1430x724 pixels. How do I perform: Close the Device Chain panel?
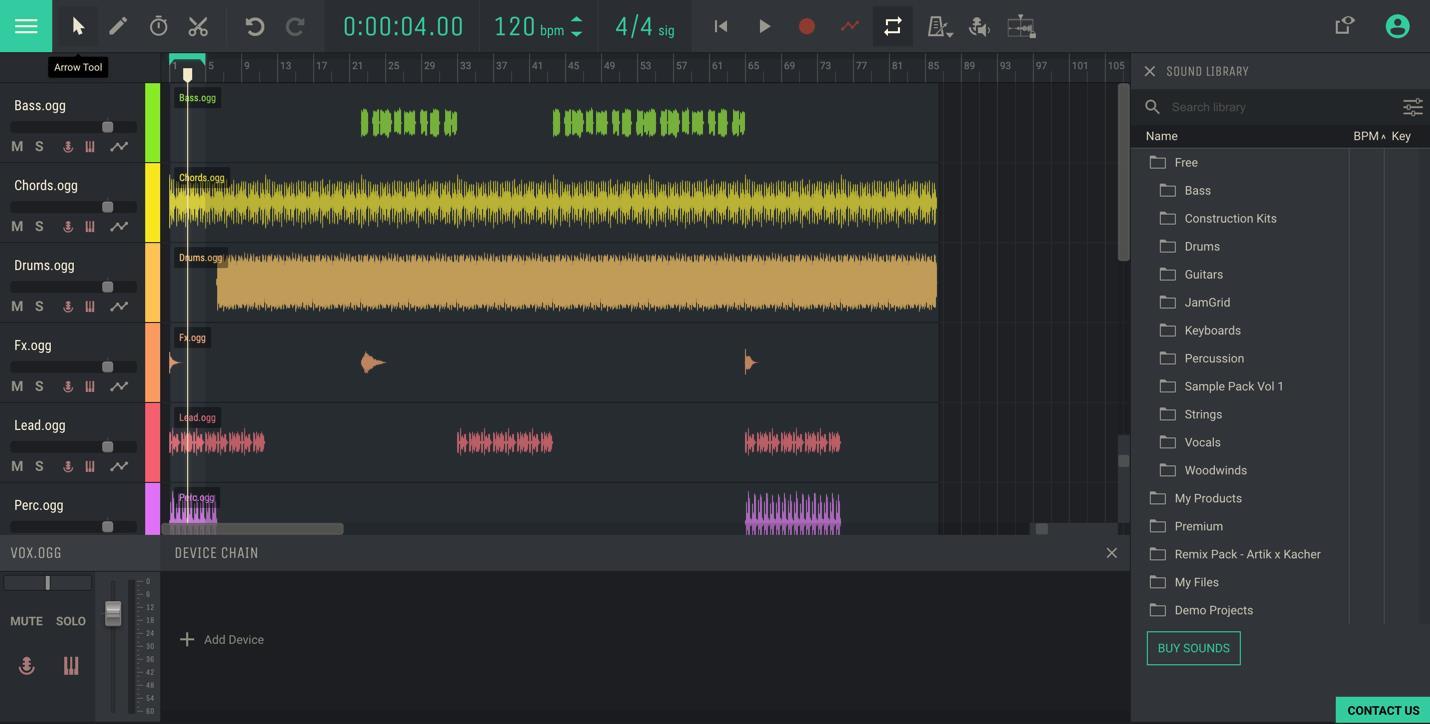click(1111, 553)
